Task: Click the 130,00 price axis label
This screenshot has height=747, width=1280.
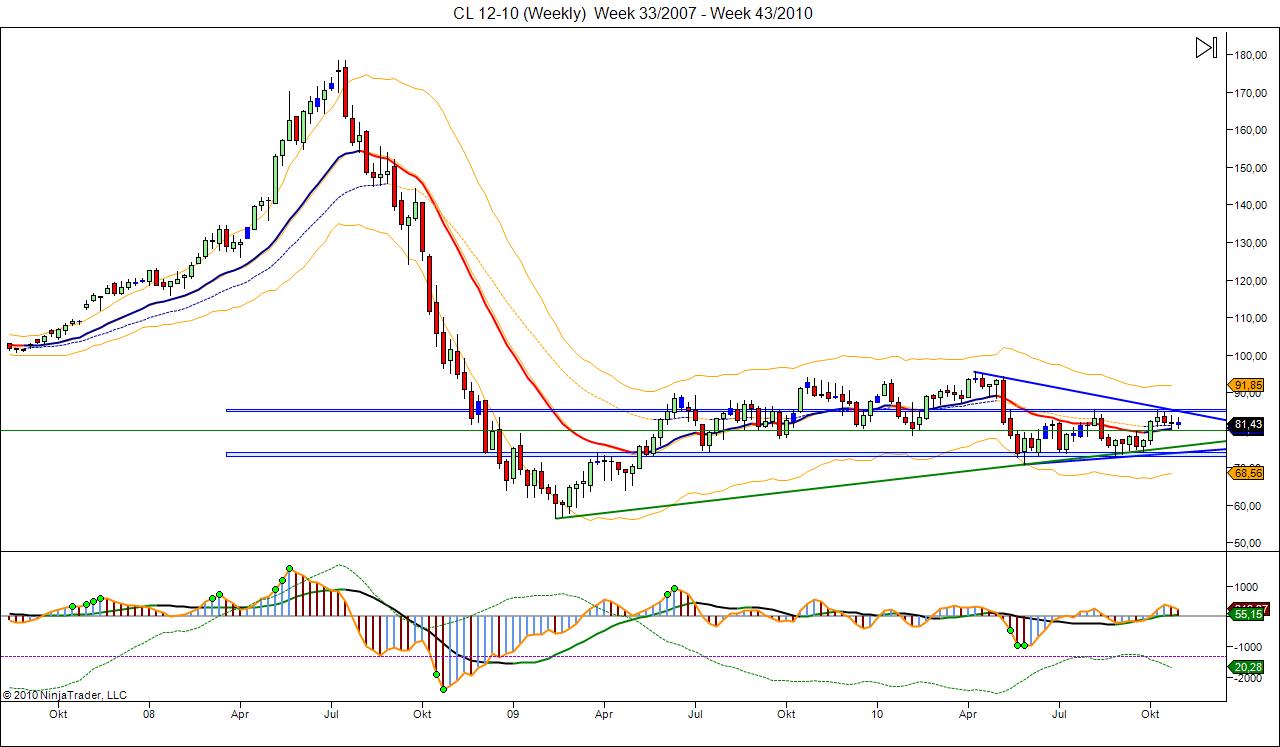Action: pyautogui.click(x=1249, y=243)
